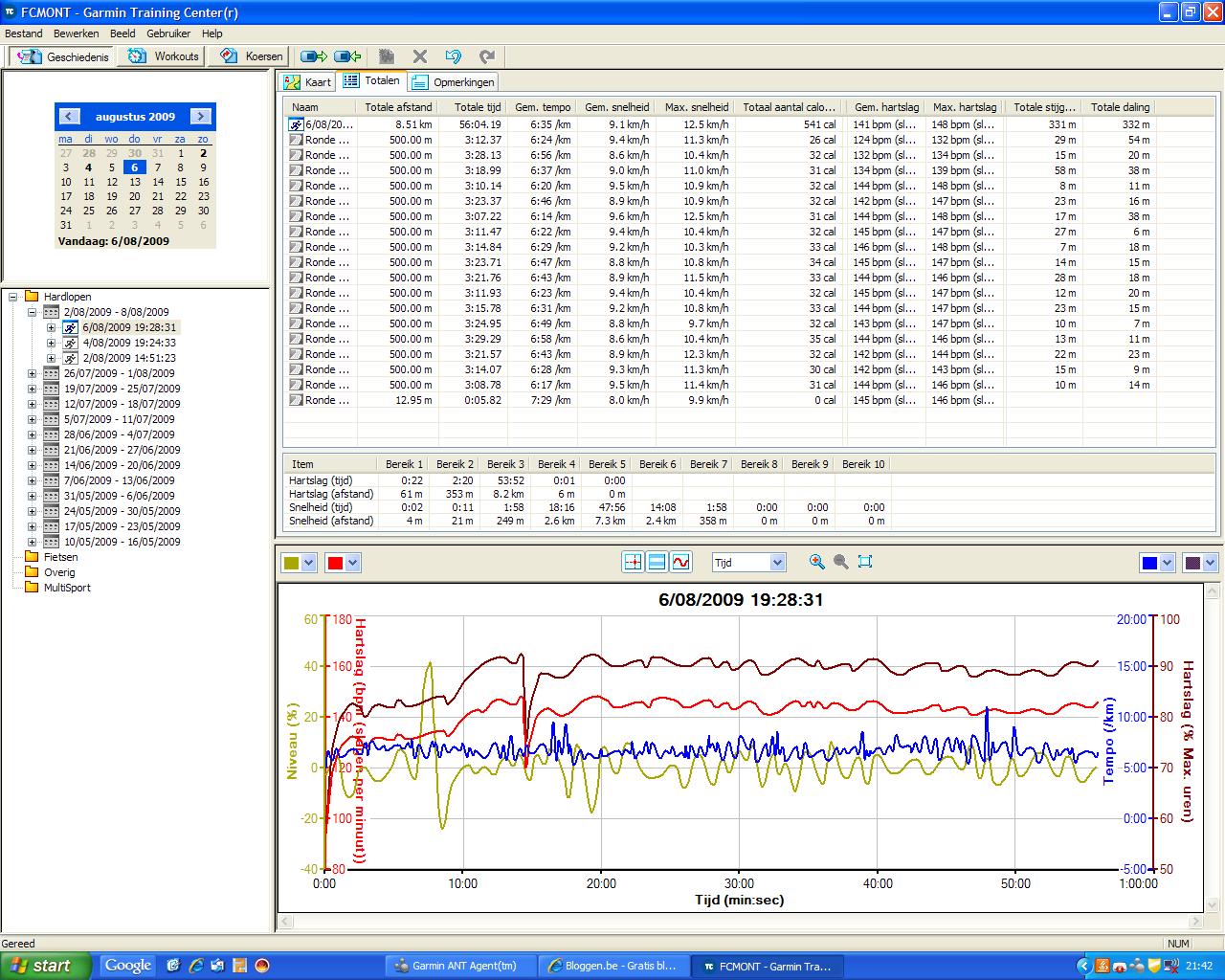Click the Receive from Device toolbar icon
The image size is (1225, 980).
coord(348,56)
